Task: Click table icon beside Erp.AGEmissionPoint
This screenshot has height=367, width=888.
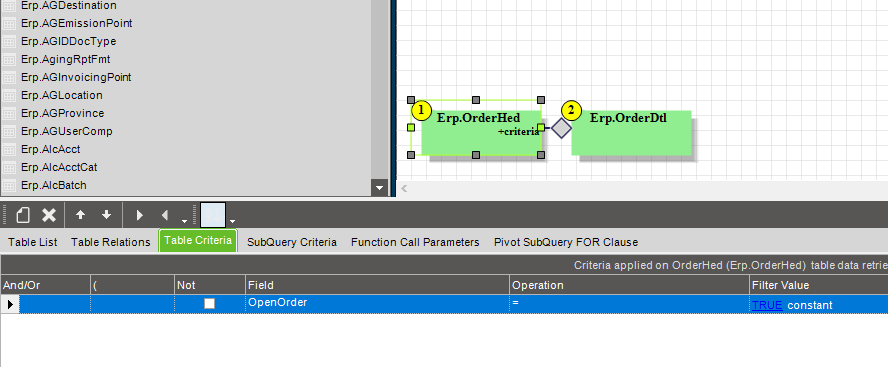Action: (8, 24)
